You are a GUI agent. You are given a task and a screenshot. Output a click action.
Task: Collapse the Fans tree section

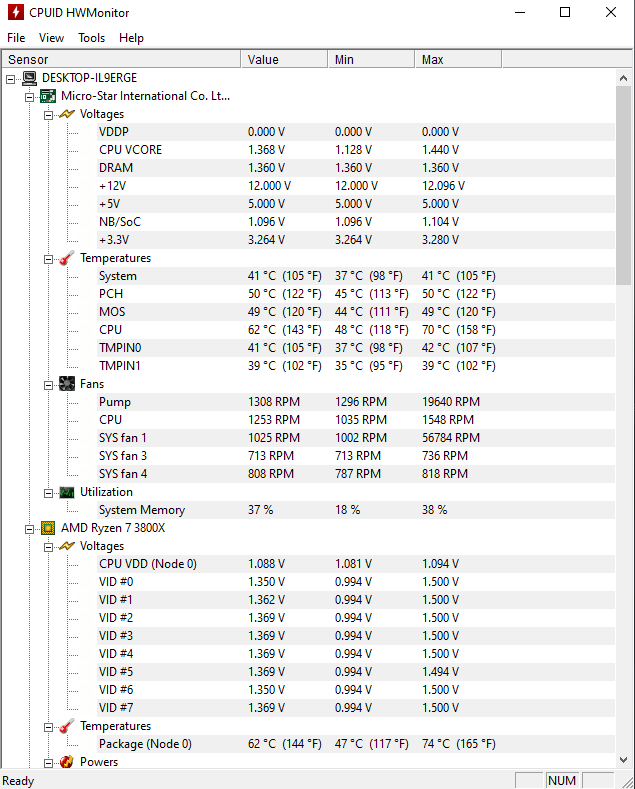[48, 385]
